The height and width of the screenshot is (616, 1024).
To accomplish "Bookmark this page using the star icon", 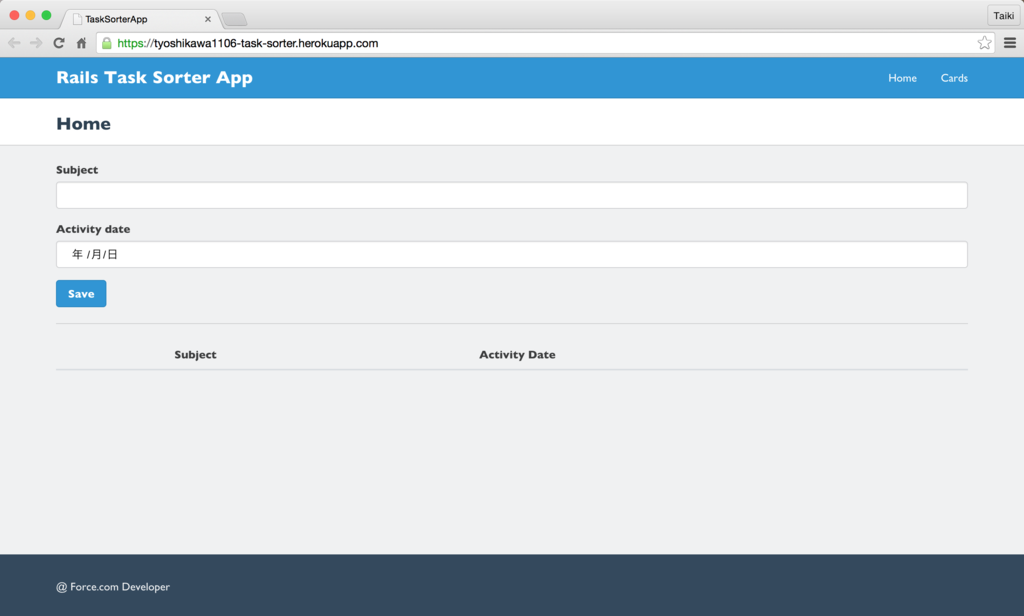I will coord(984,42).
